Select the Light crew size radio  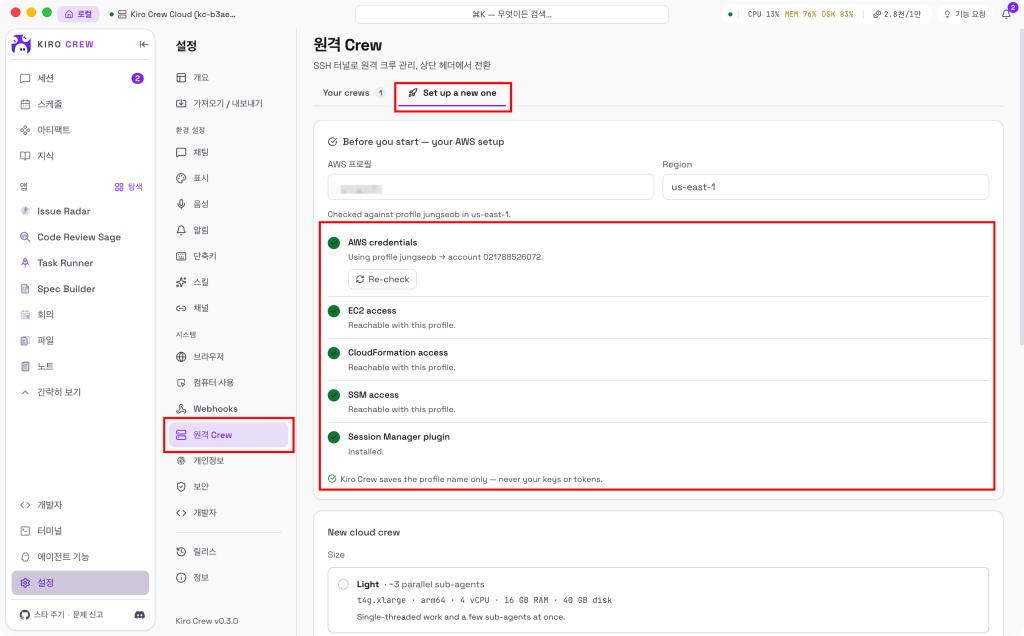(x=344, y=584)
